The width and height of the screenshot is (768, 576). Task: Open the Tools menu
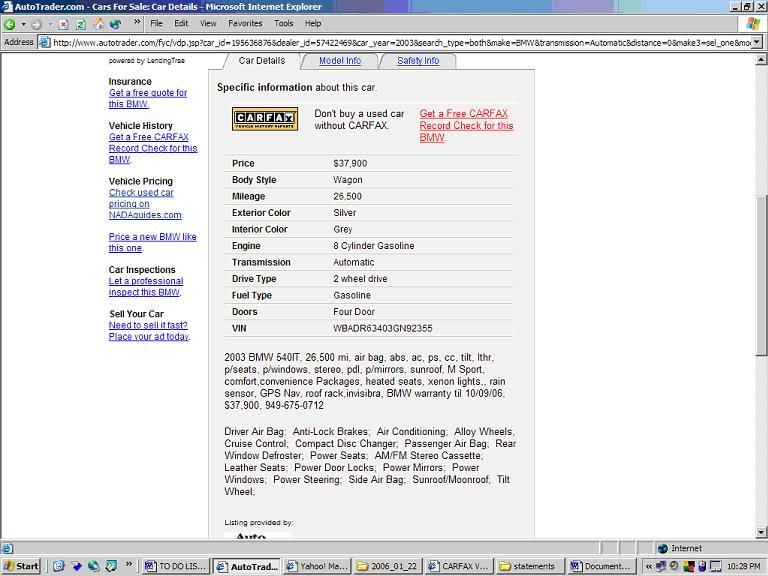pos(284,23)
